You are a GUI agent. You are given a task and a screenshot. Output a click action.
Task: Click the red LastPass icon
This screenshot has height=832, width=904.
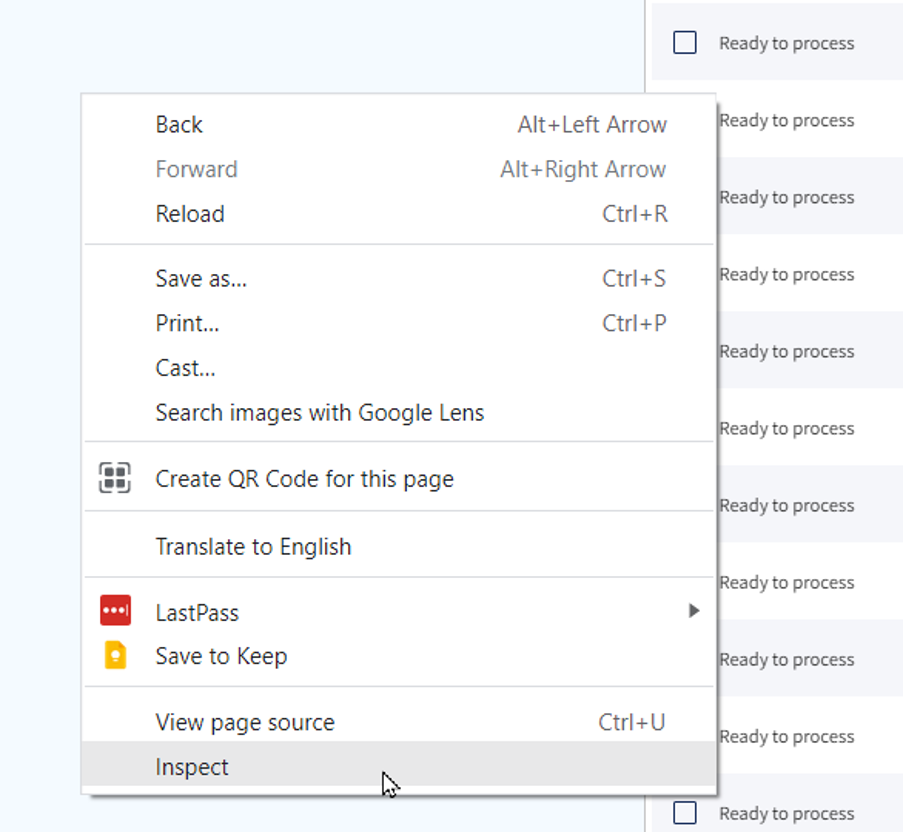[x=115, y=611]
